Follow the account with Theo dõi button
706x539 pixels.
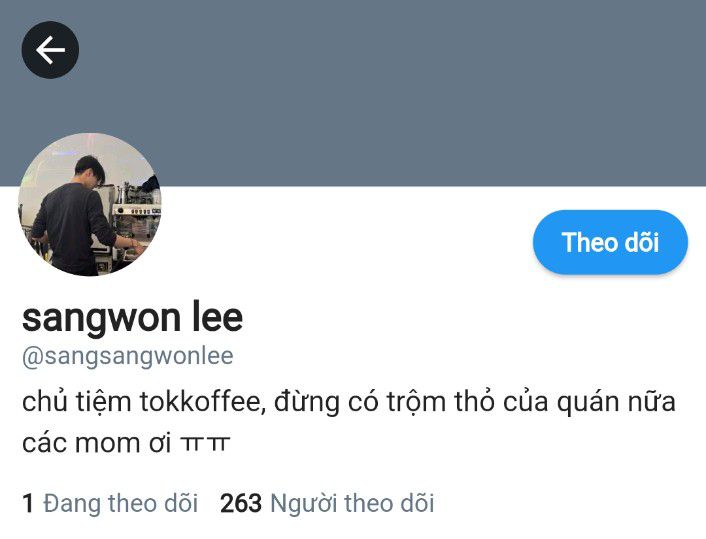610,242
